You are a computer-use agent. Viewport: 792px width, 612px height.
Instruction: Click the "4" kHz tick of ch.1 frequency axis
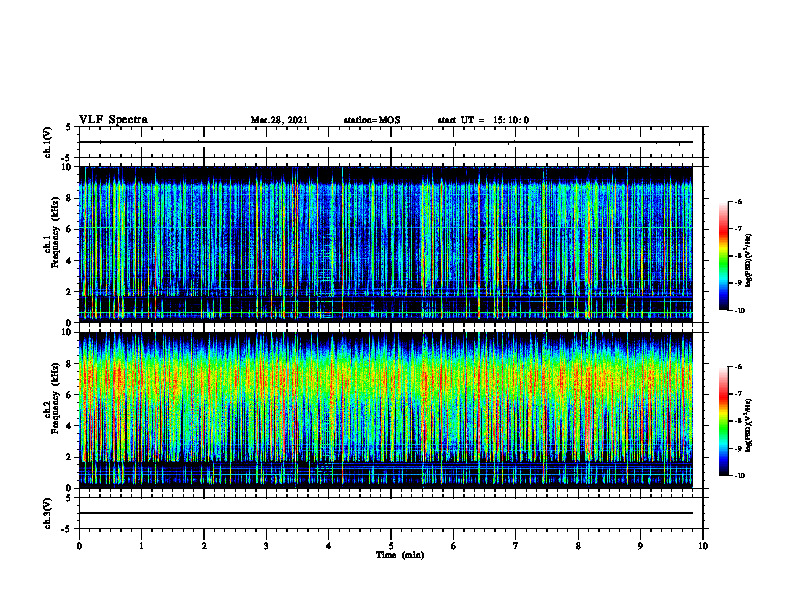[70, 261]
